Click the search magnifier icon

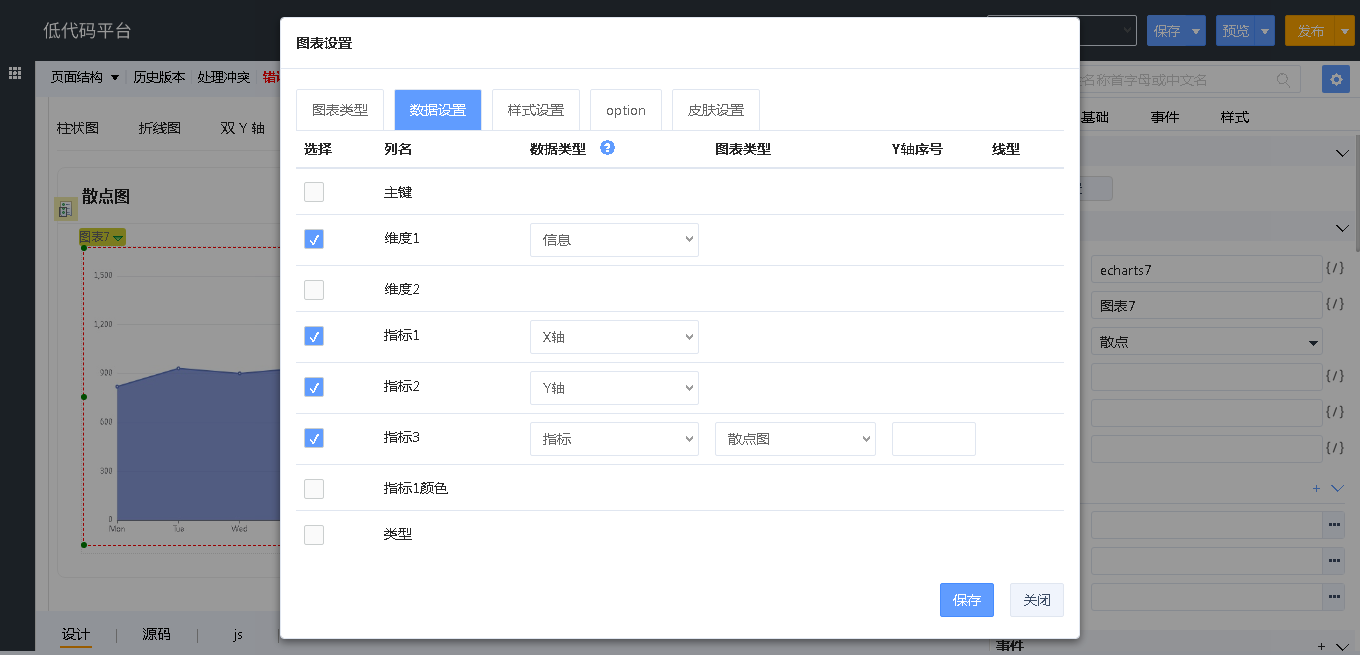pos(1283,79)
